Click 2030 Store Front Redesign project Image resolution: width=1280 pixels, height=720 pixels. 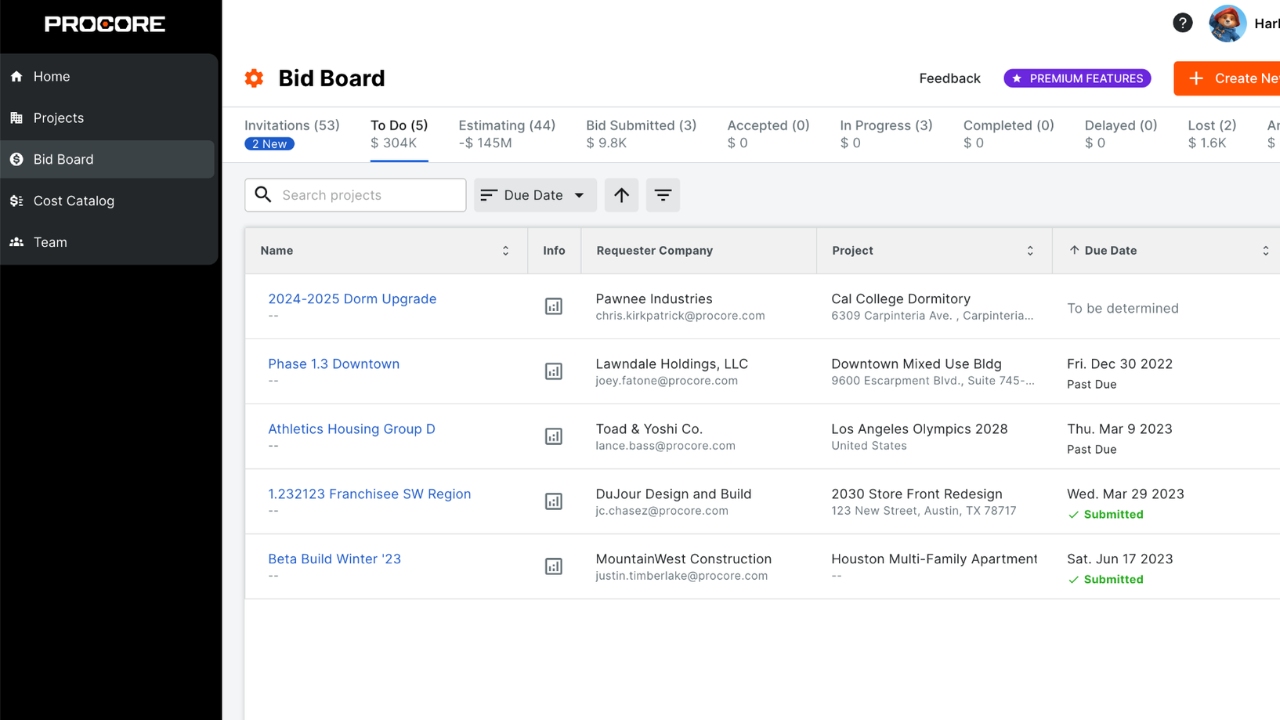click(917, 494)
